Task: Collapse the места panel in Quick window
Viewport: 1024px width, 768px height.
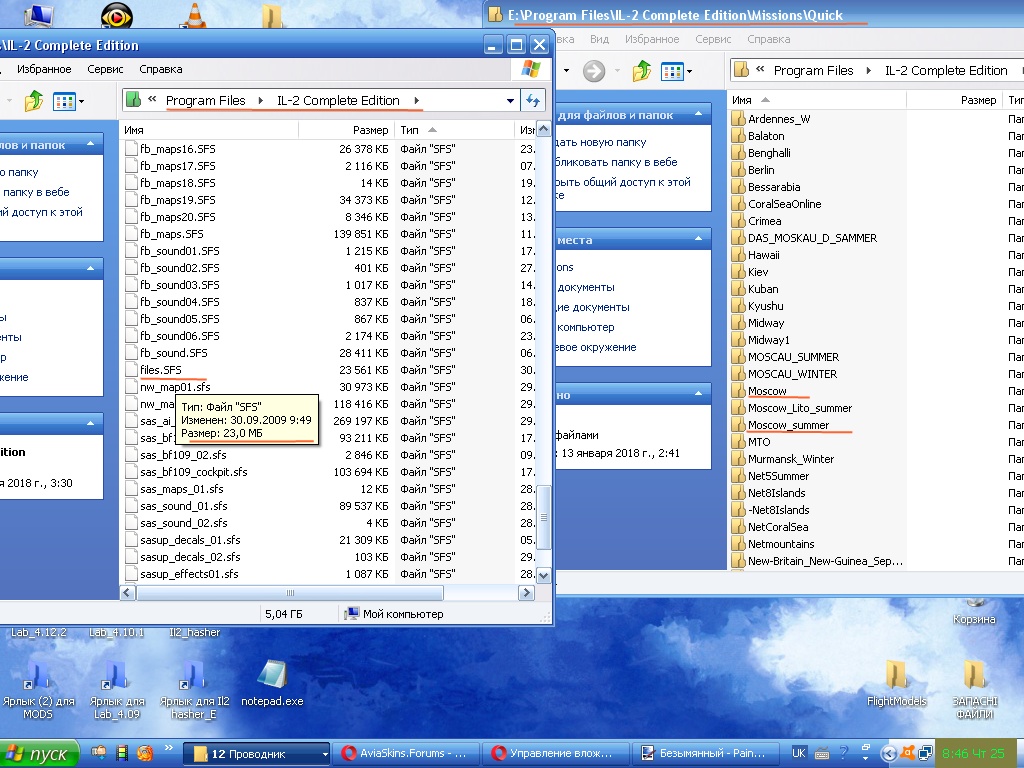Action: [x=698, y=239]
